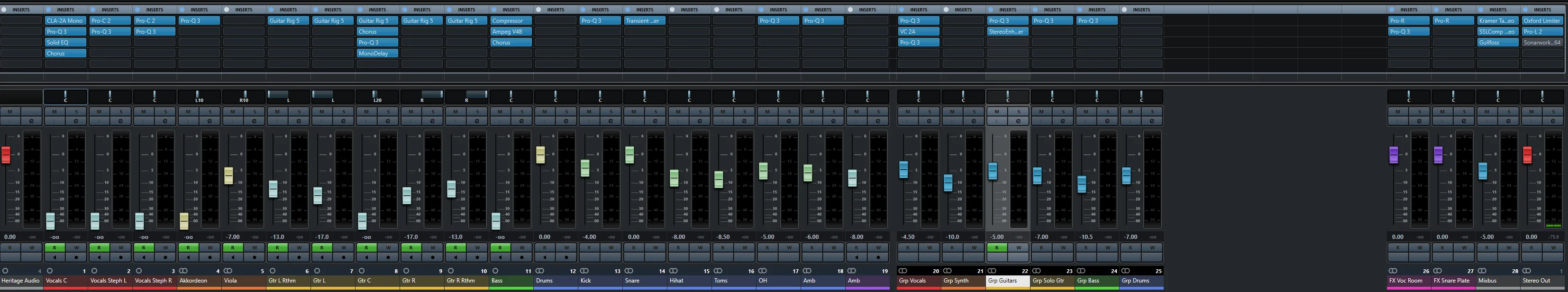The image size is (1568, 292).
Task: Enable monitor speaker on Vocals C
Action: point(55,257)
